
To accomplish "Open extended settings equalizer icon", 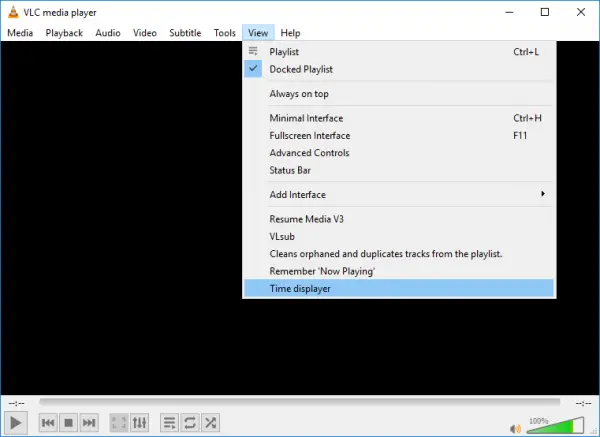I will (139, 423).
